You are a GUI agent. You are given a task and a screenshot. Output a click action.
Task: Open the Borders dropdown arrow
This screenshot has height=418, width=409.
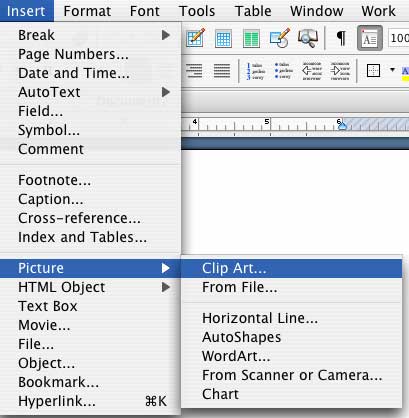coord(392,70)
